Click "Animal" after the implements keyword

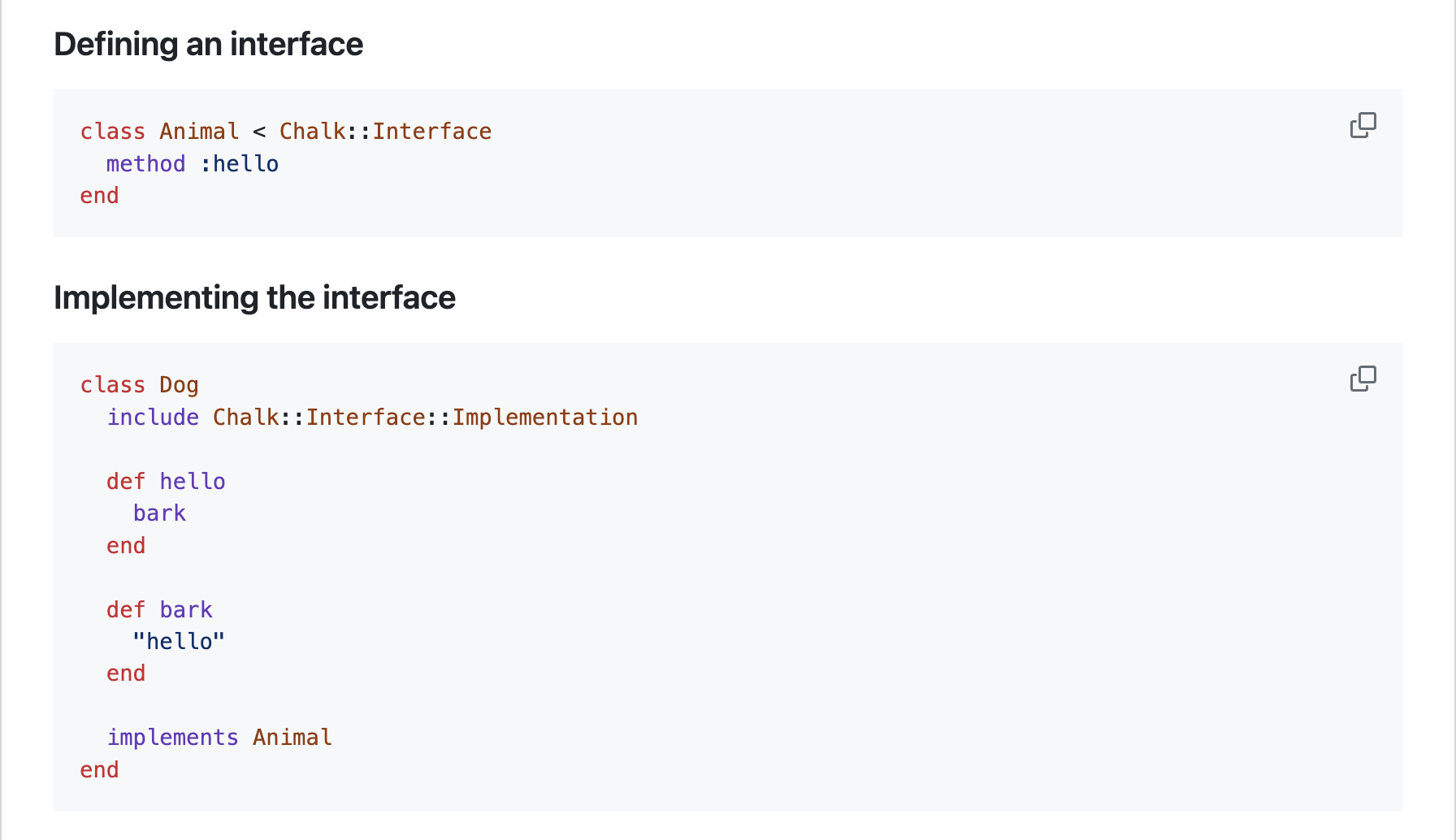(292, 738)
